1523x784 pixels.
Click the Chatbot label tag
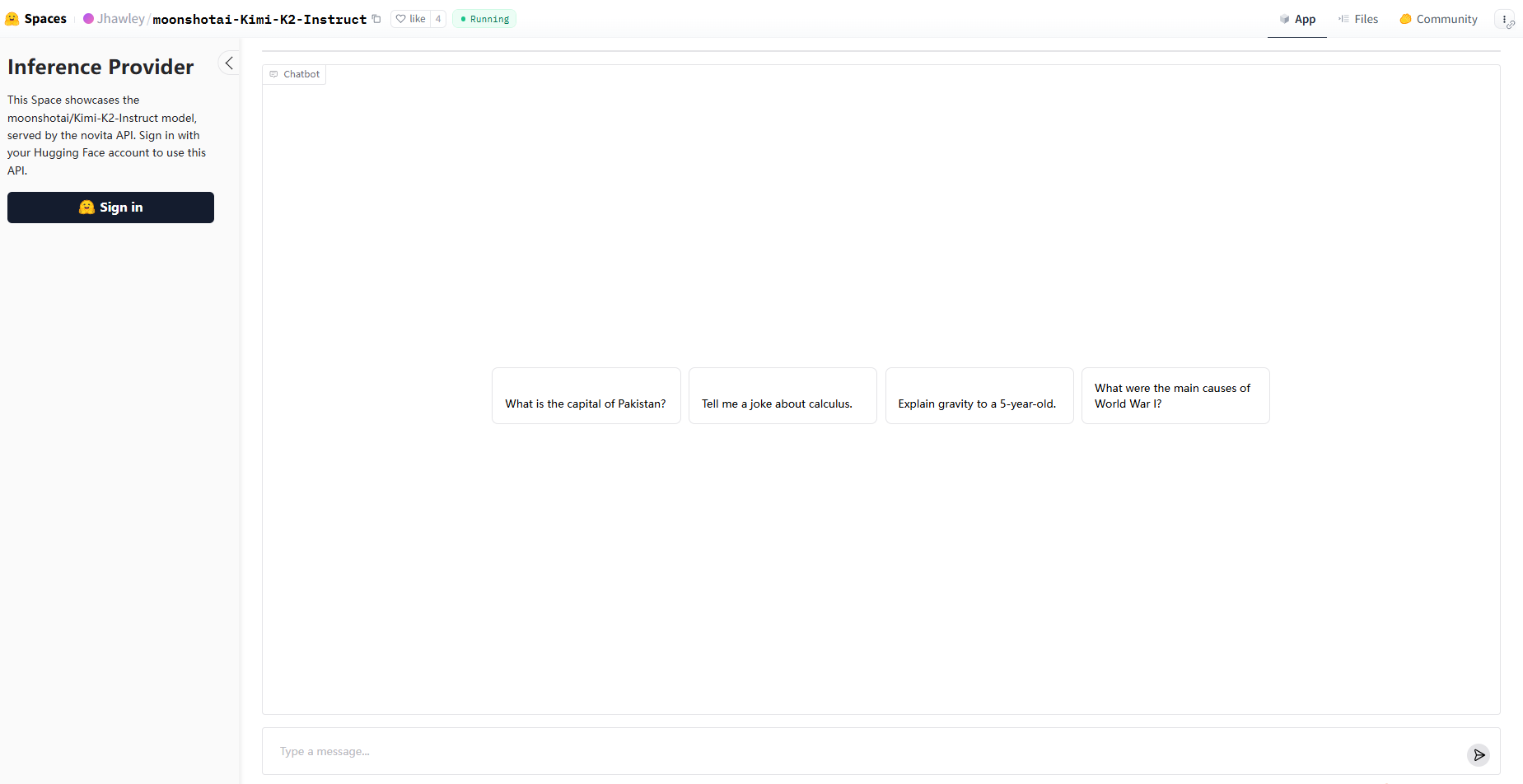tap(295, 74)
